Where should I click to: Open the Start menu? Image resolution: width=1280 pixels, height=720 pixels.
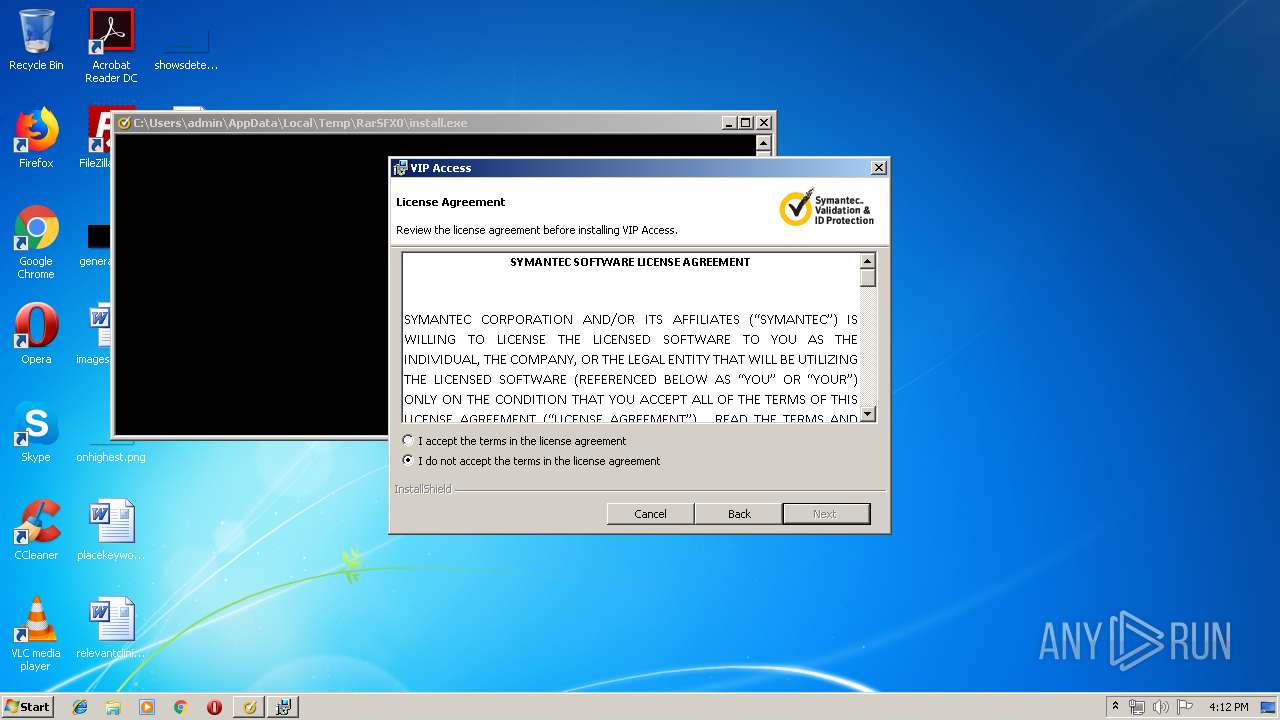(x=27, y=707)
